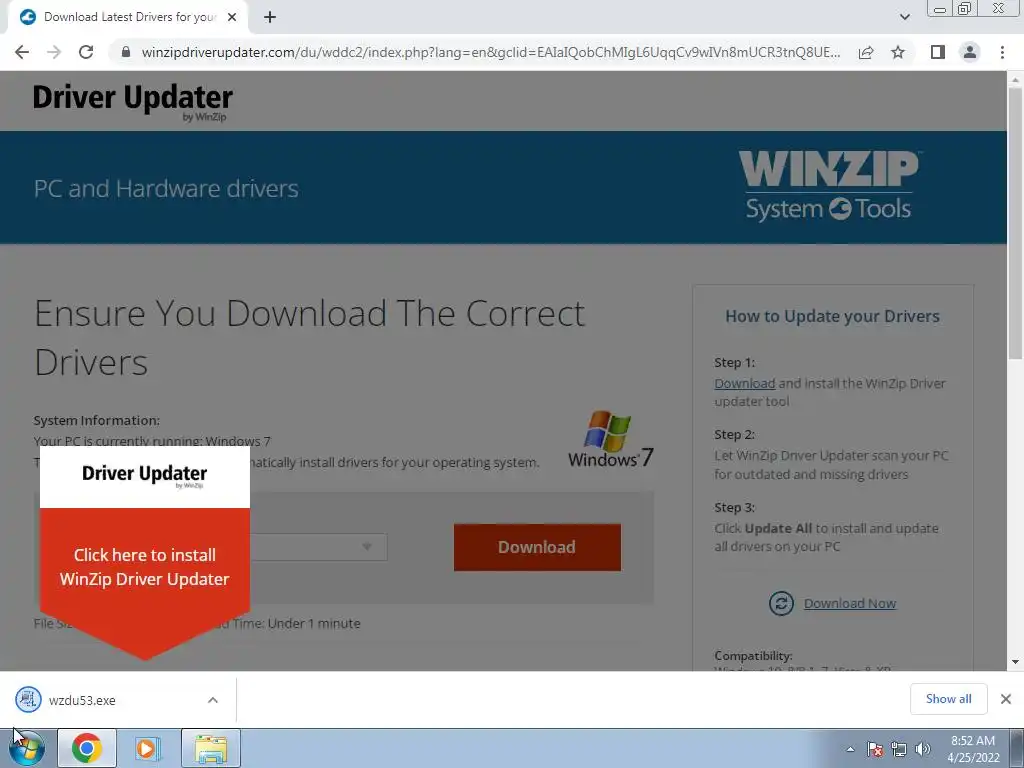The width and height of the screenshot is (1024, 768).
Task: Click the 'Update All' bold text in Step 3
Action: [778, 528]
